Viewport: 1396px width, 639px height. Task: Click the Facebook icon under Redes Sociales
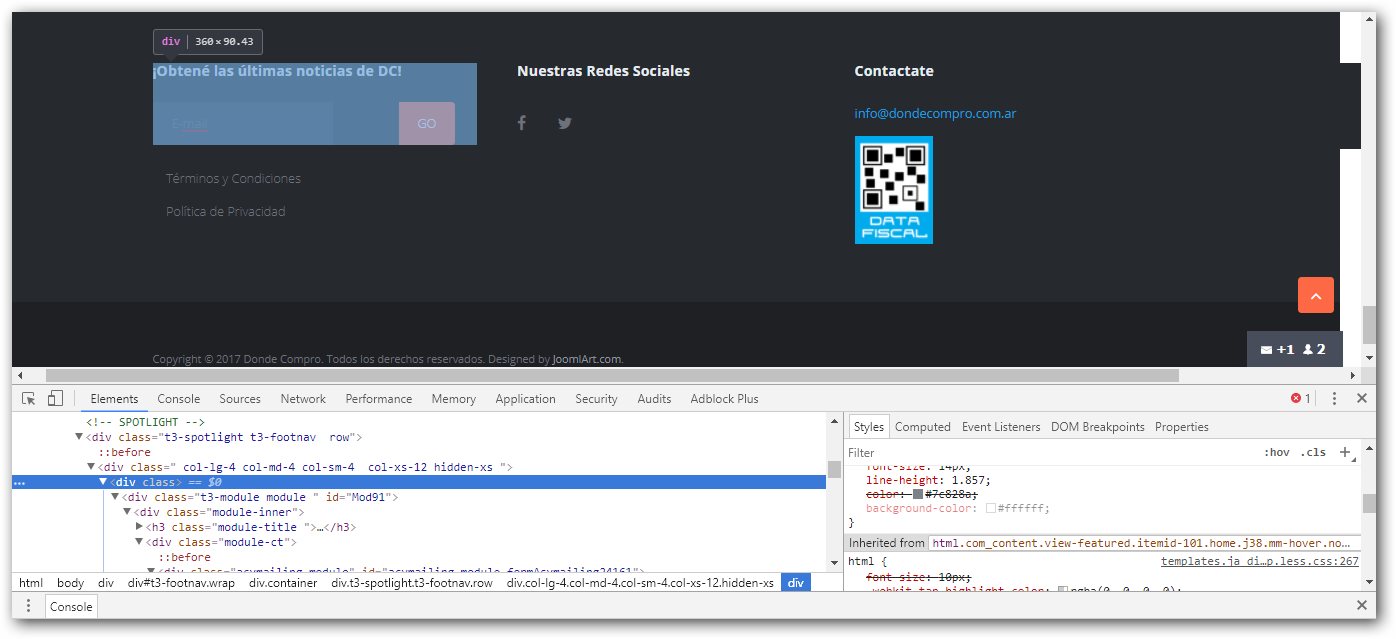point(521,123)
